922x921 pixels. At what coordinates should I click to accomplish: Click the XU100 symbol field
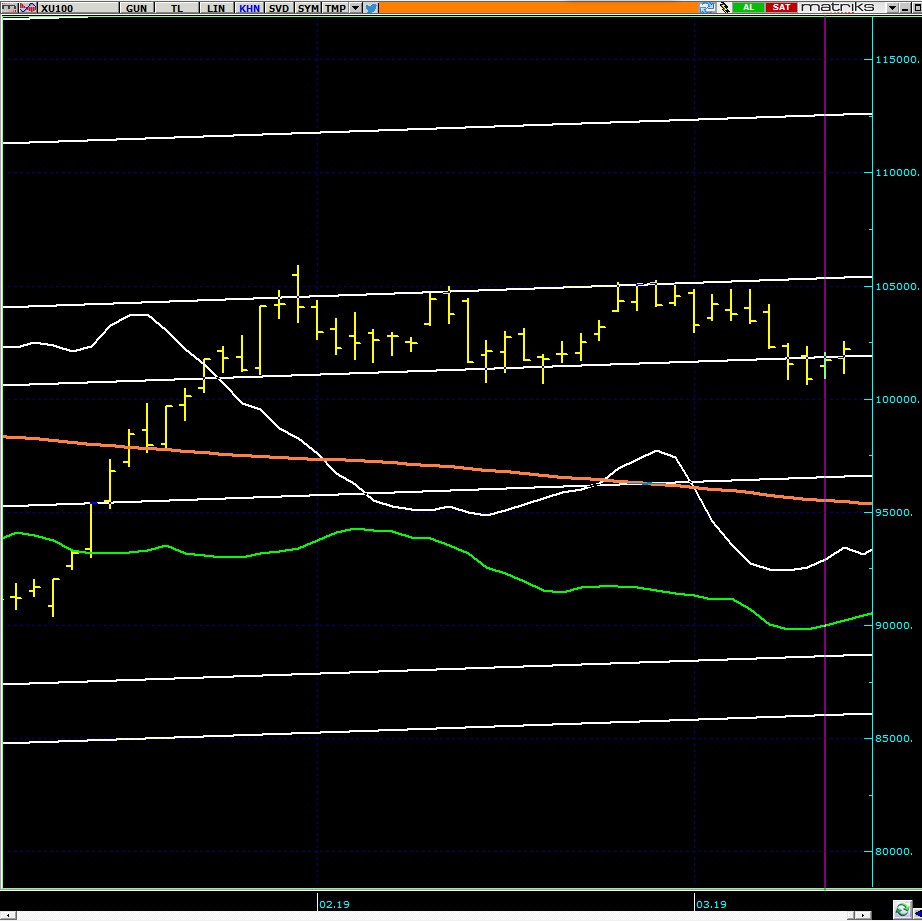tap(78, 8)
